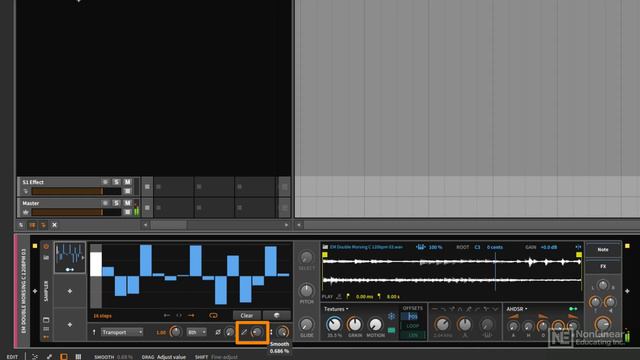Toggle the record-arm dot on the Master track
640x360 pixels.
coord(105,203)
